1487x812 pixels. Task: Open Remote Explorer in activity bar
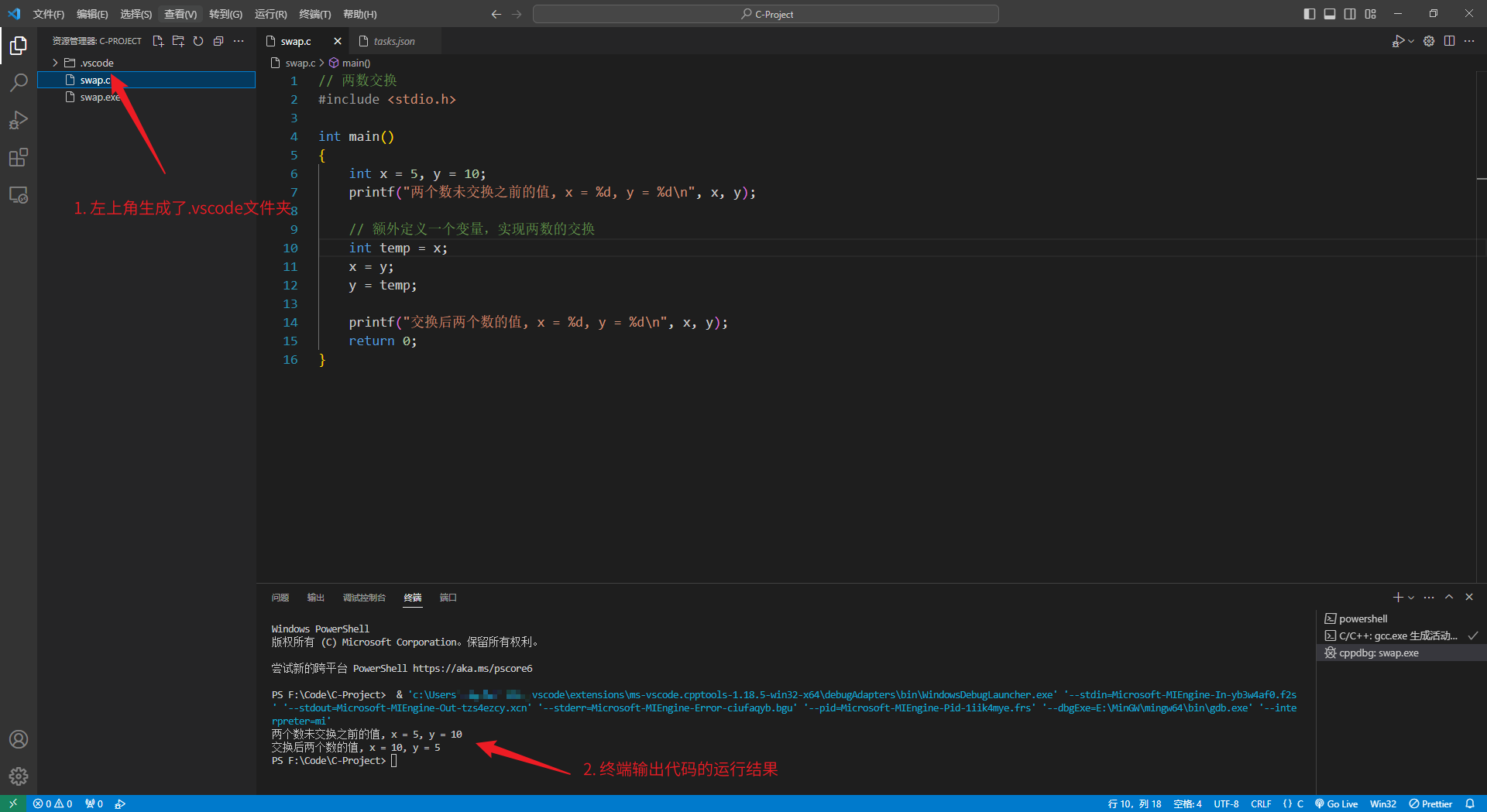coord(19,195)
